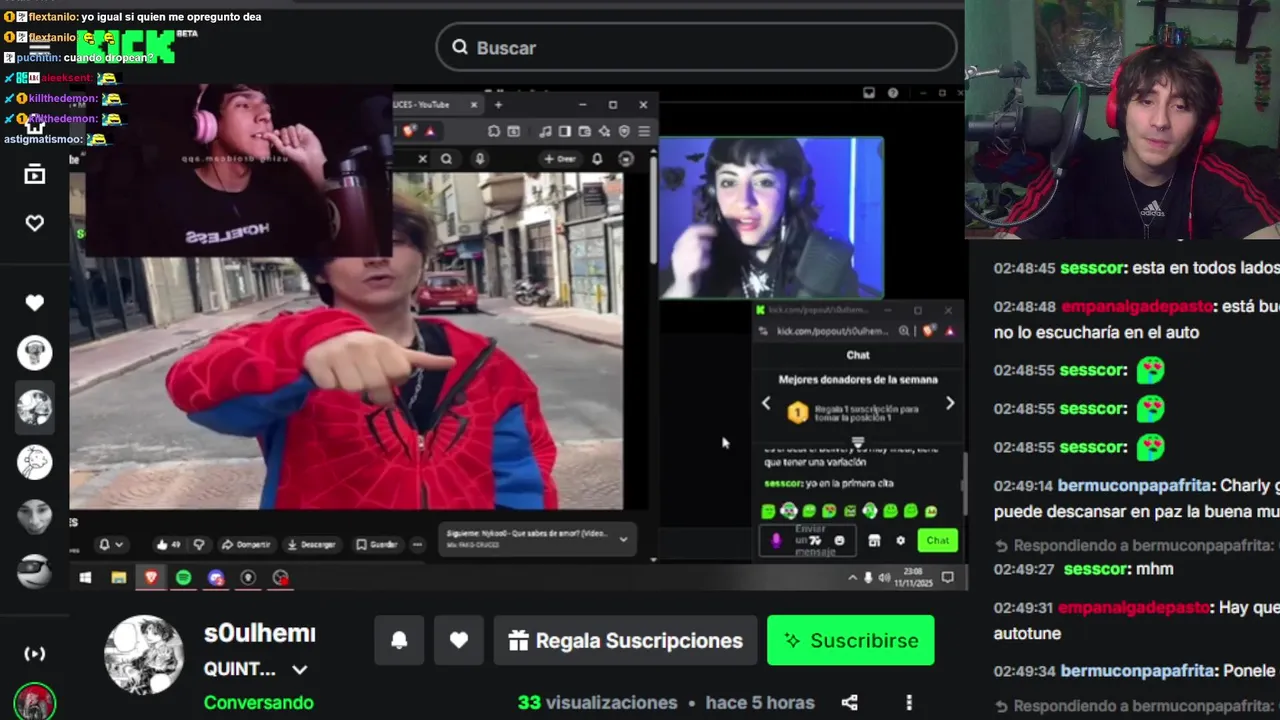Click the green Chat send button
Viewport: 1280px width, 720px height.
(937, 540)
